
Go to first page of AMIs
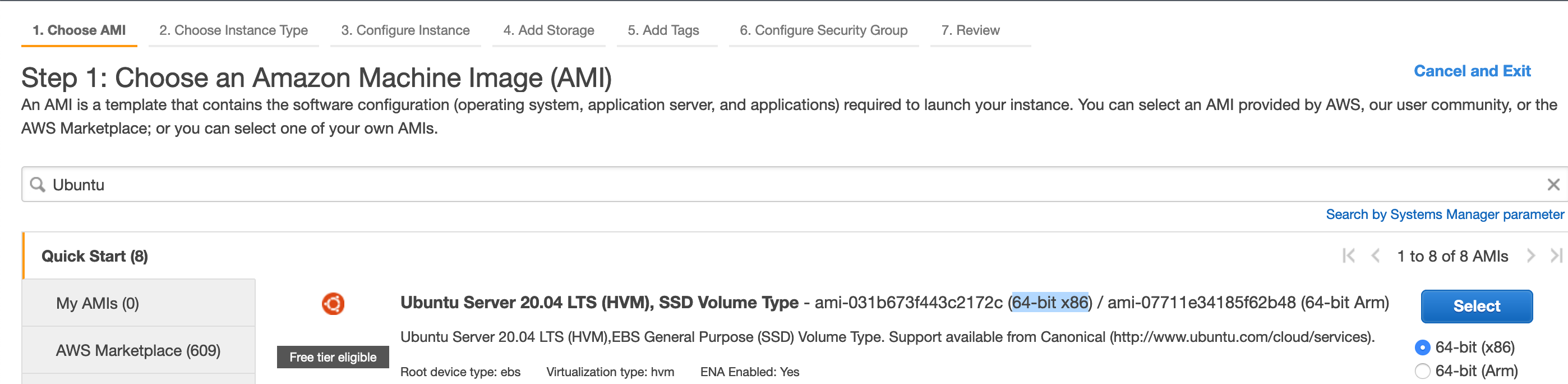tap(1348, 256)
